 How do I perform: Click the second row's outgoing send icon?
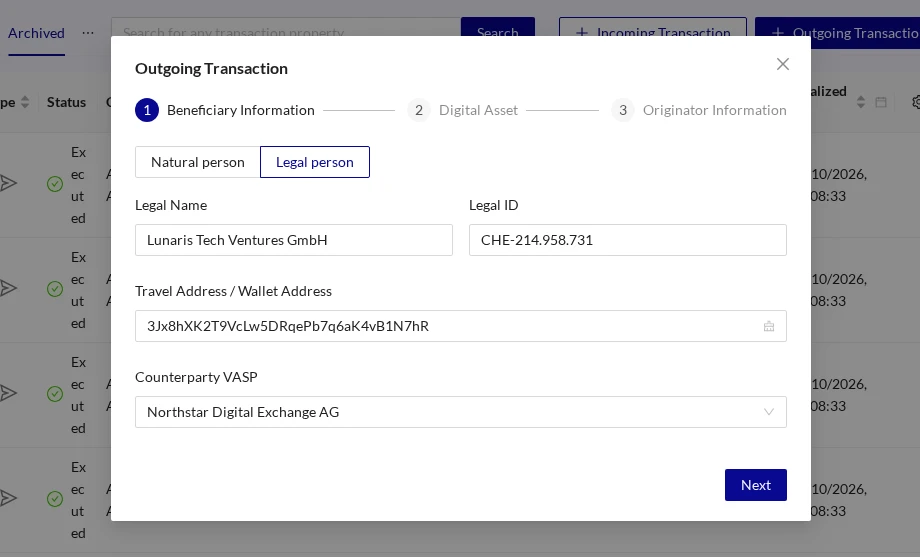8,288
